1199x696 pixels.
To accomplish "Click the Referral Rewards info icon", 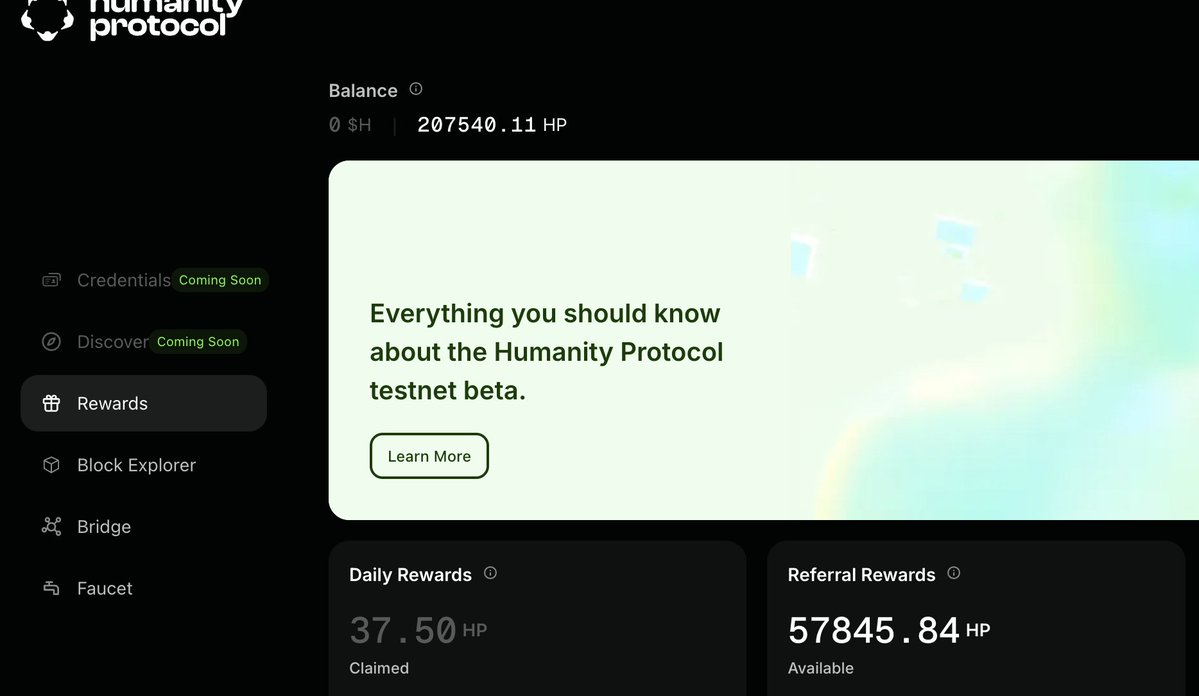I will tap(954, 573).
